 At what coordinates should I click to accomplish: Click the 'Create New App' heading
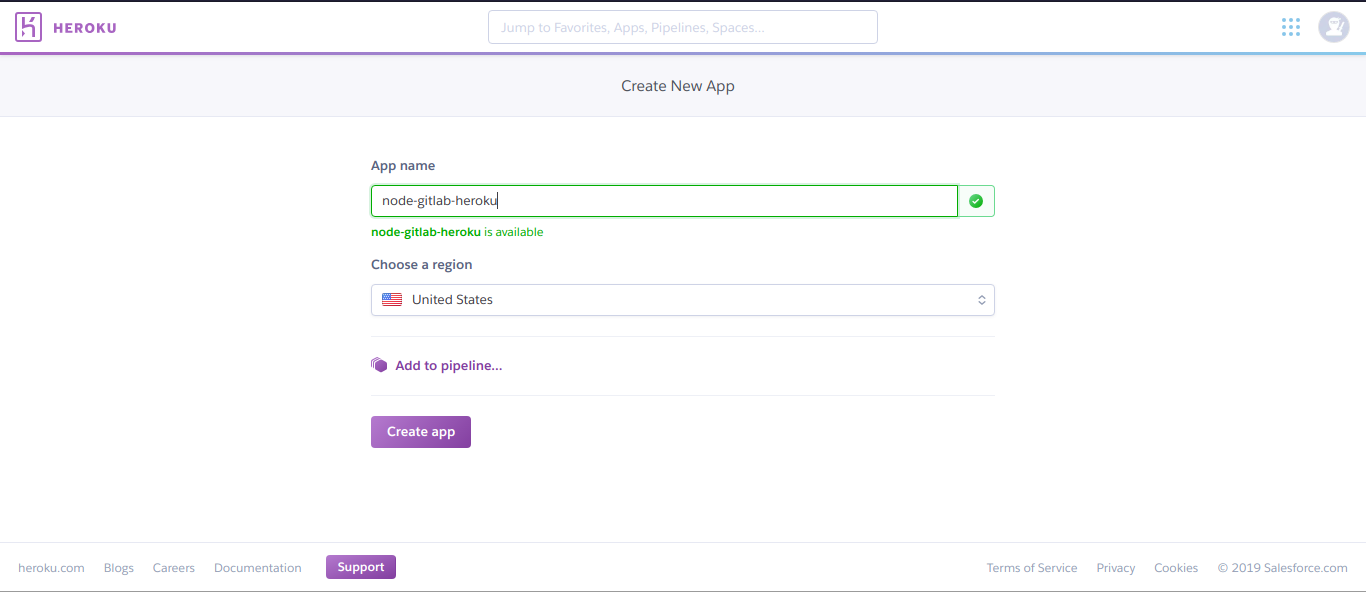(678, 86)
